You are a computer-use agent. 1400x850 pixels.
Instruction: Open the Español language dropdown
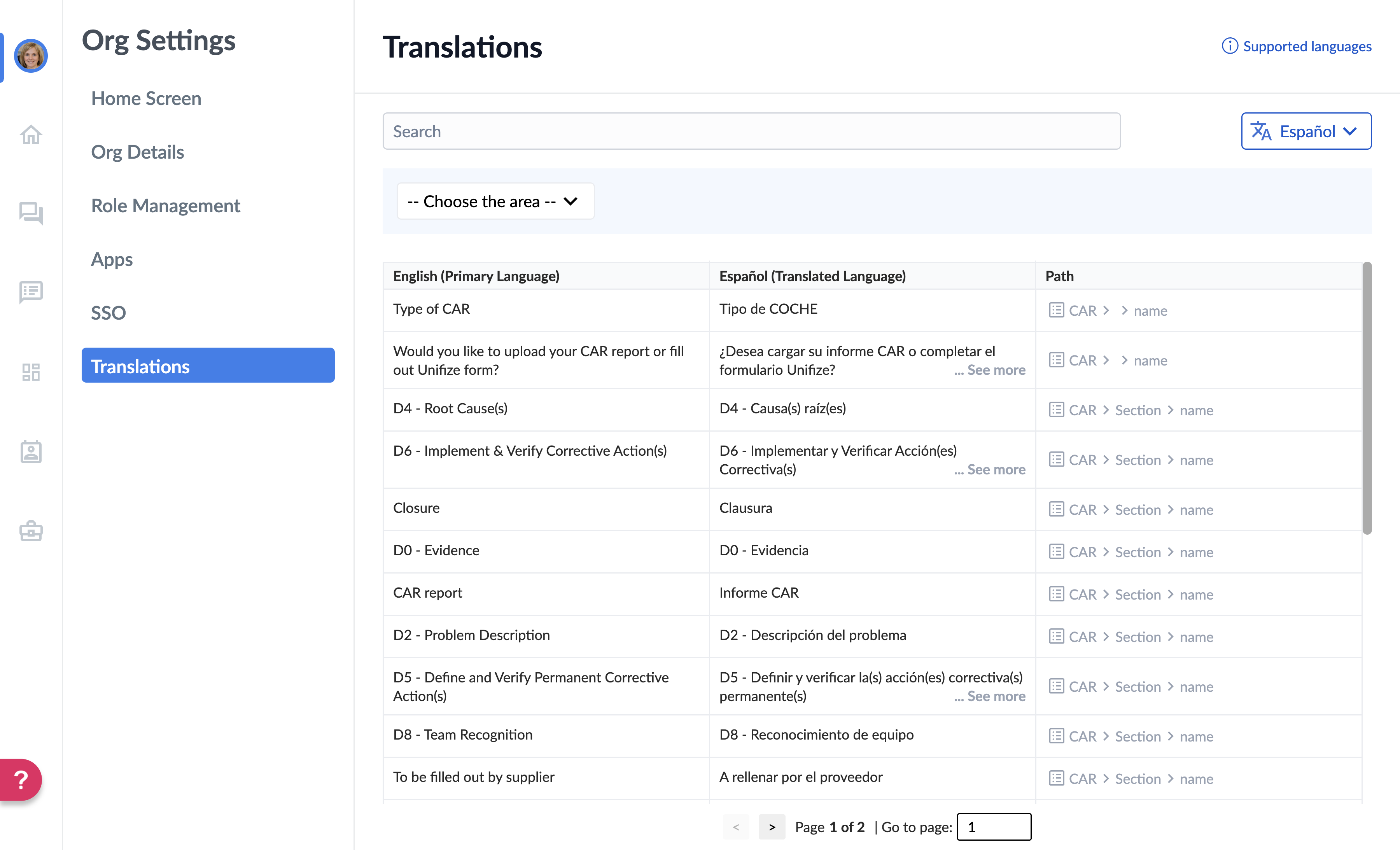(x=1305, y=131)
